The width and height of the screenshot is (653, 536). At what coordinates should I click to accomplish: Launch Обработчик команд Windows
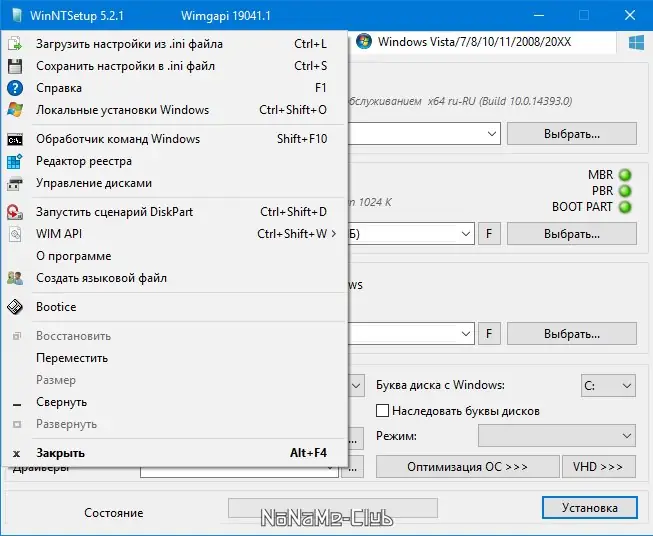[x=174, y=139]
